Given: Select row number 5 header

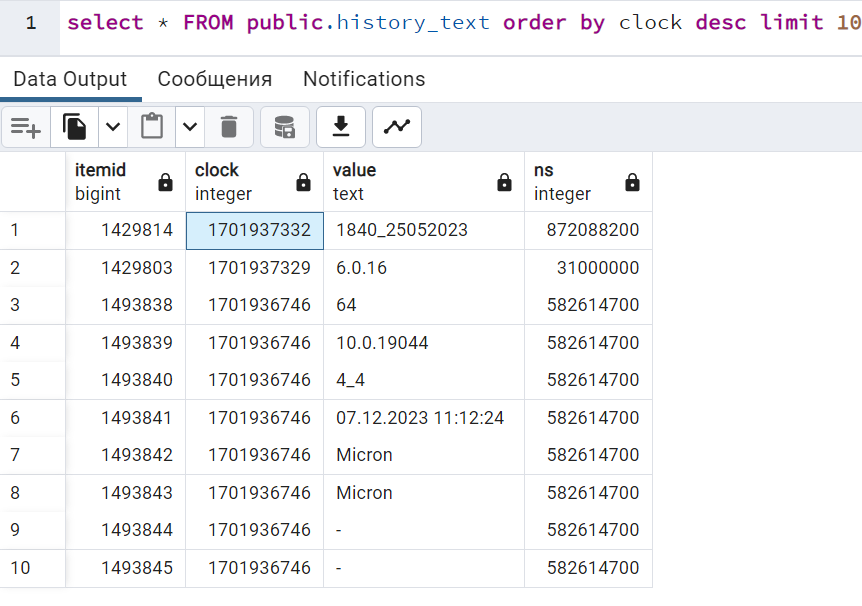Looking at the screenshot, I should (32, 380).
